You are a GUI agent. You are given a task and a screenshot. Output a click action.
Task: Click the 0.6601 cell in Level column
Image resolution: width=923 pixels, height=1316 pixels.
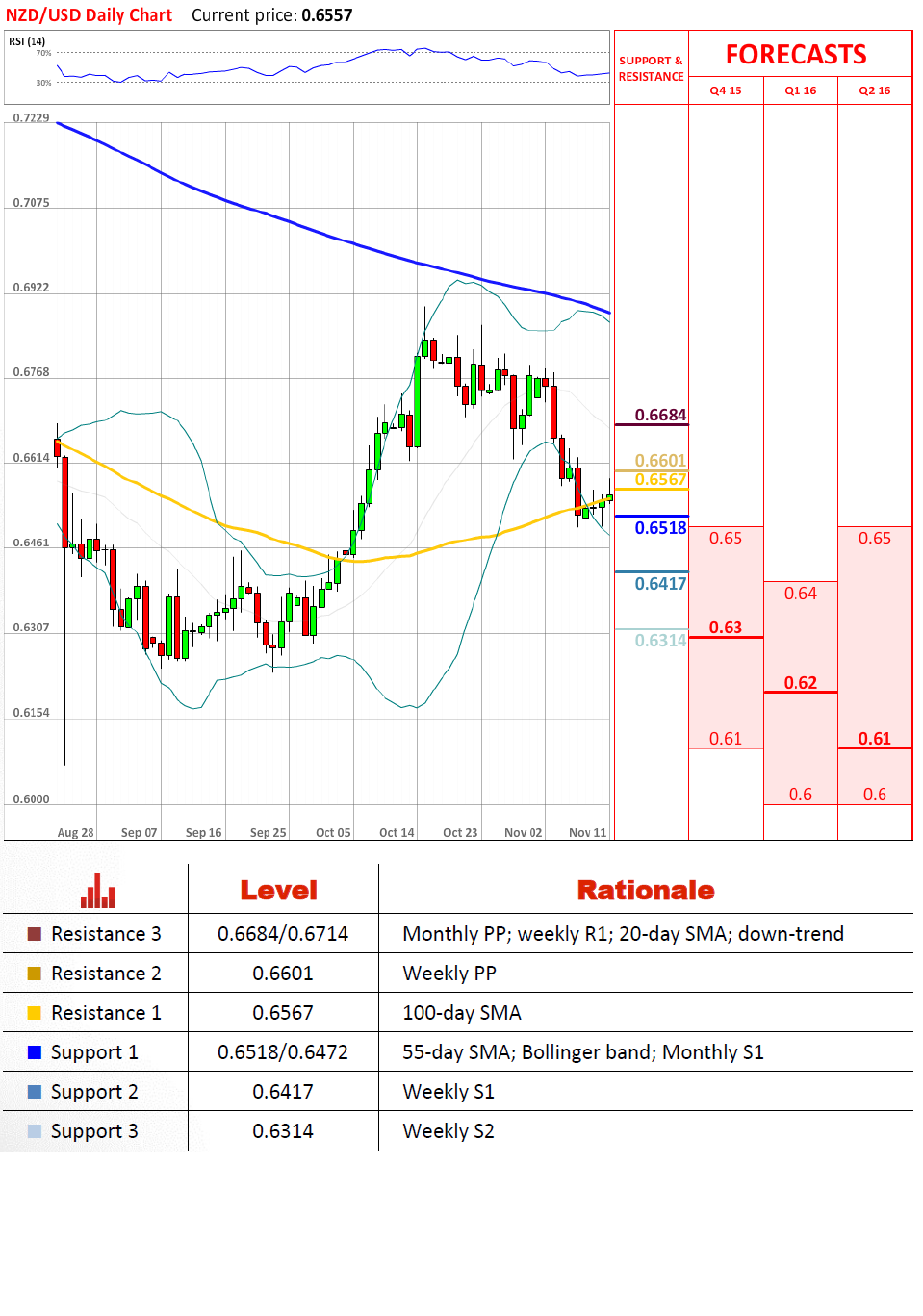(x=283, y=974)
